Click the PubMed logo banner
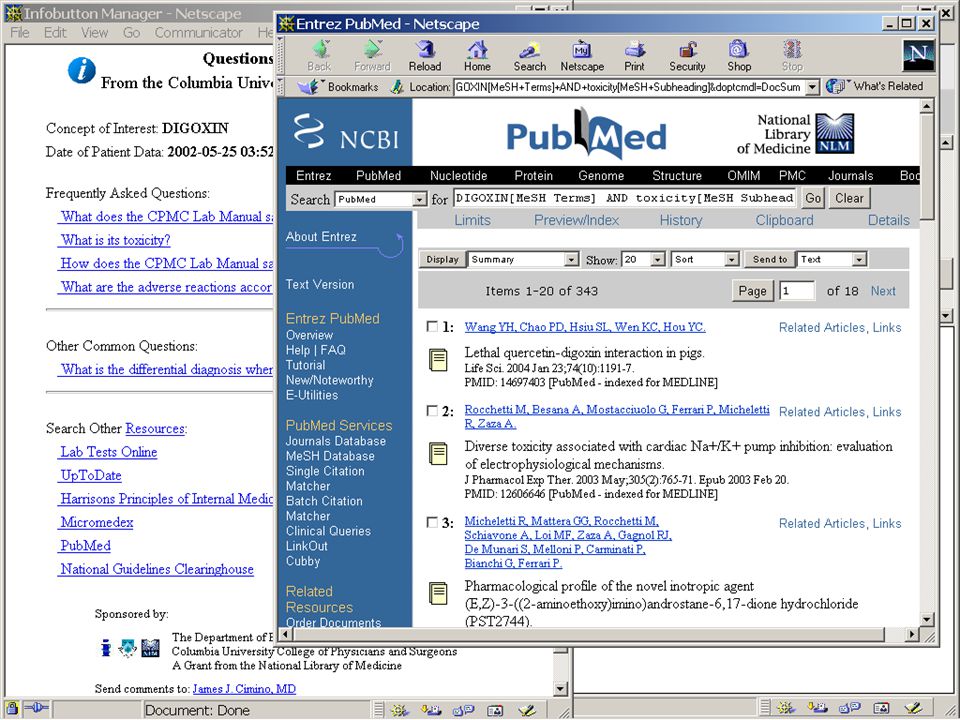Image resolution: width=960 pixels, height=720 pixels. 586,133
